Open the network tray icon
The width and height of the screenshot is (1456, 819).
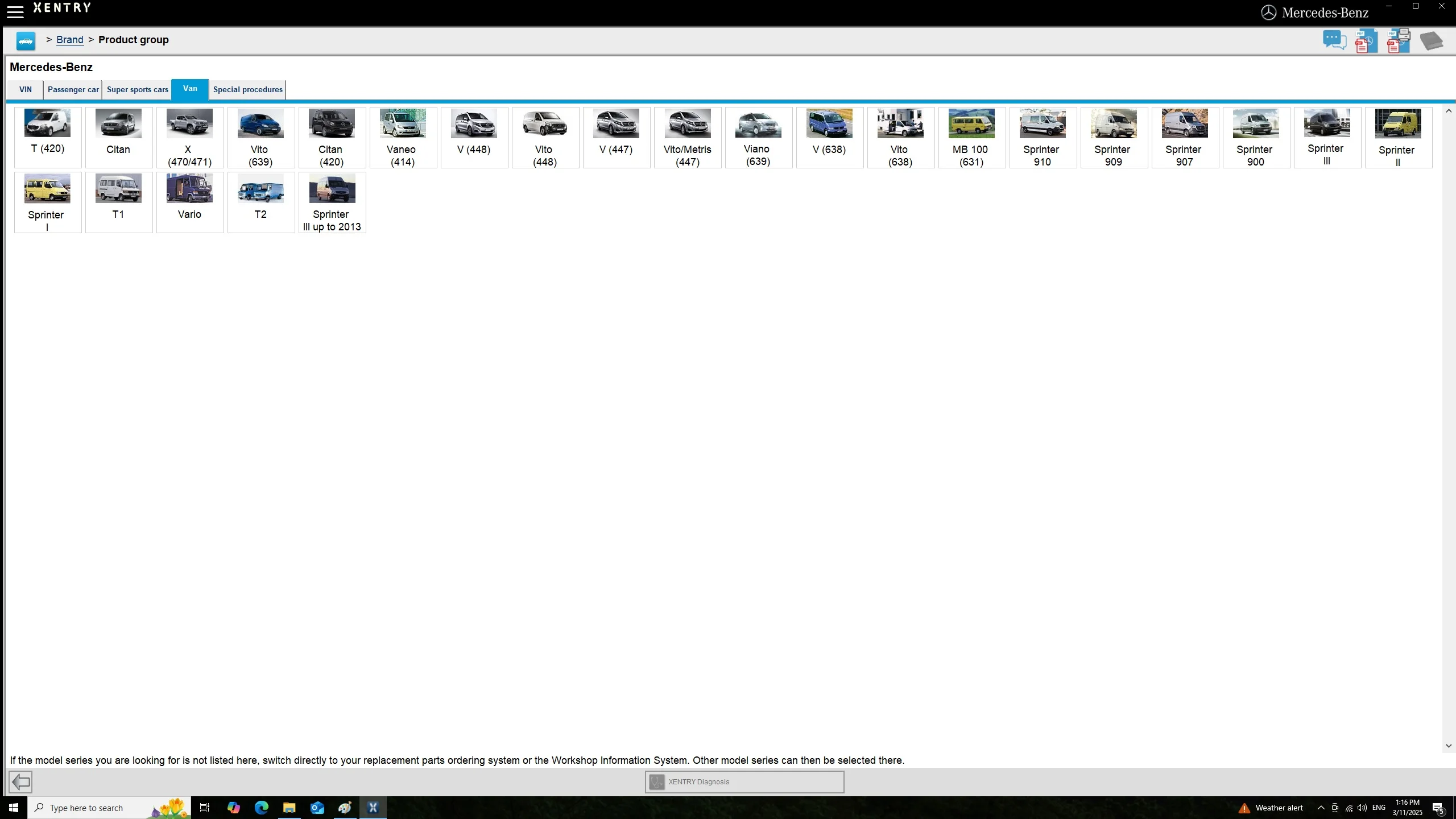pos(1349,808)
